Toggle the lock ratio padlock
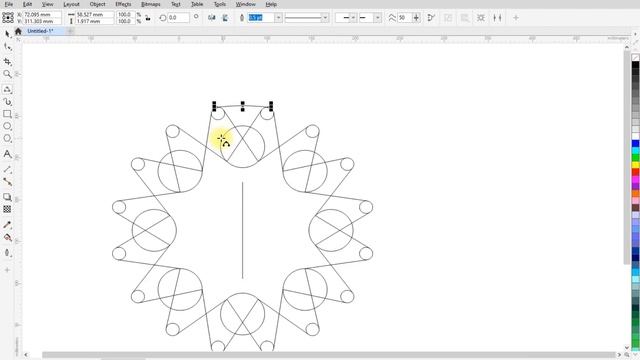 click(148, 18)
